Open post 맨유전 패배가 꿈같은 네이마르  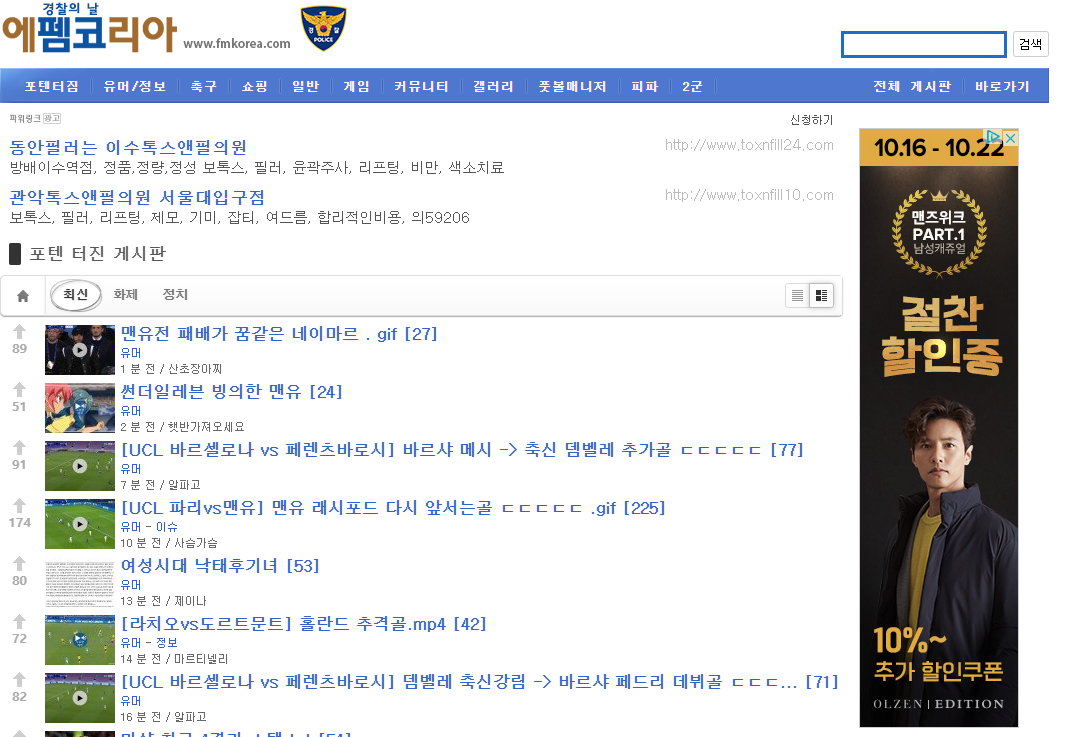pyautogui.click(x=279, y=334)
